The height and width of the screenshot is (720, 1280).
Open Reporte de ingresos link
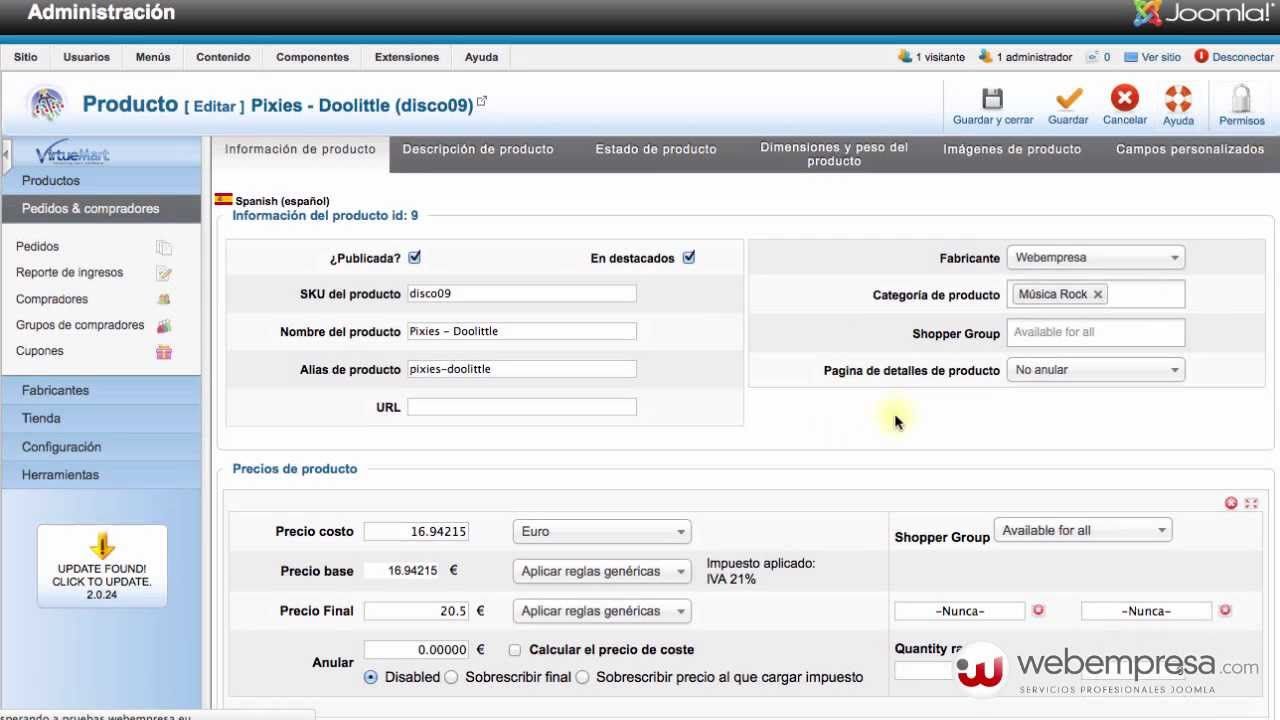70,273
